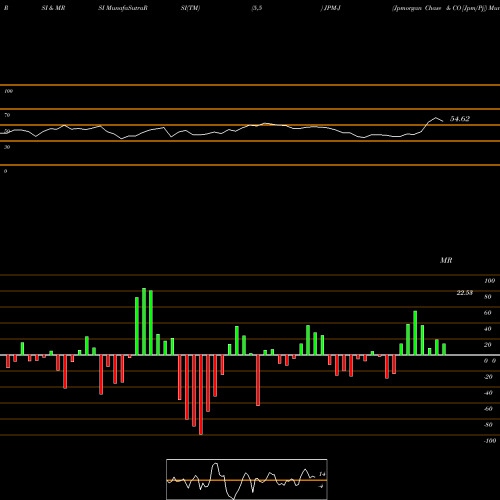Click the 80 label on the MR axis
This screenshot has height=500, width=500.
tap(488, 297)
